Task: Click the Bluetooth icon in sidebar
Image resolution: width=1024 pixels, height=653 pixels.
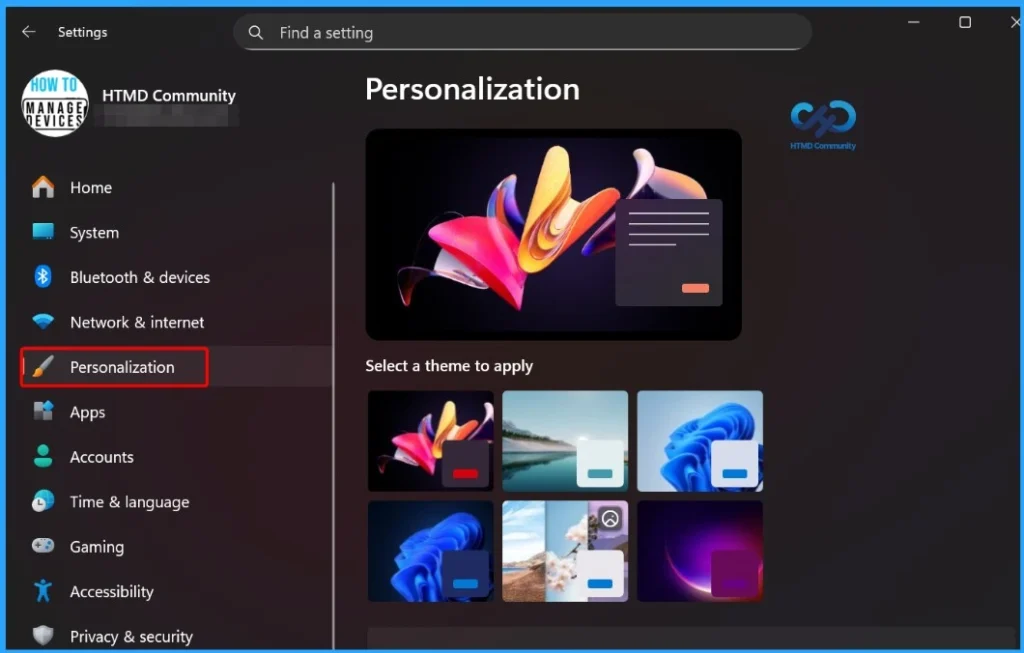Action: coord(43,277)
